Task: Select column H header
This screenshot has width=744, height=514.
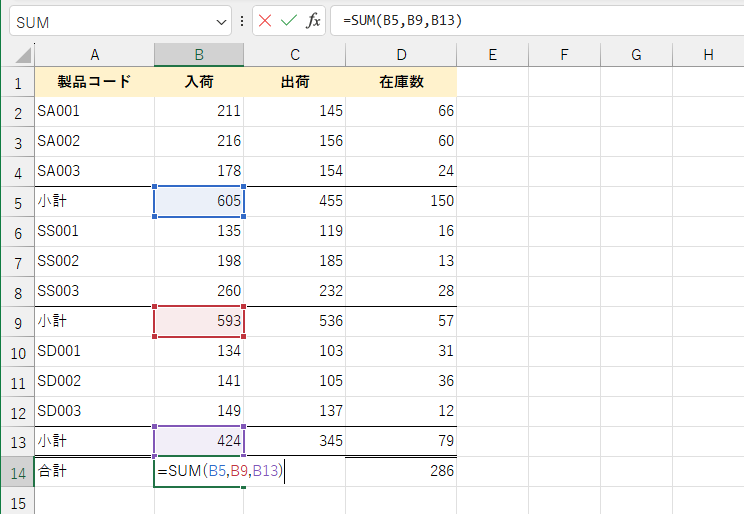Action: (708, 55)
